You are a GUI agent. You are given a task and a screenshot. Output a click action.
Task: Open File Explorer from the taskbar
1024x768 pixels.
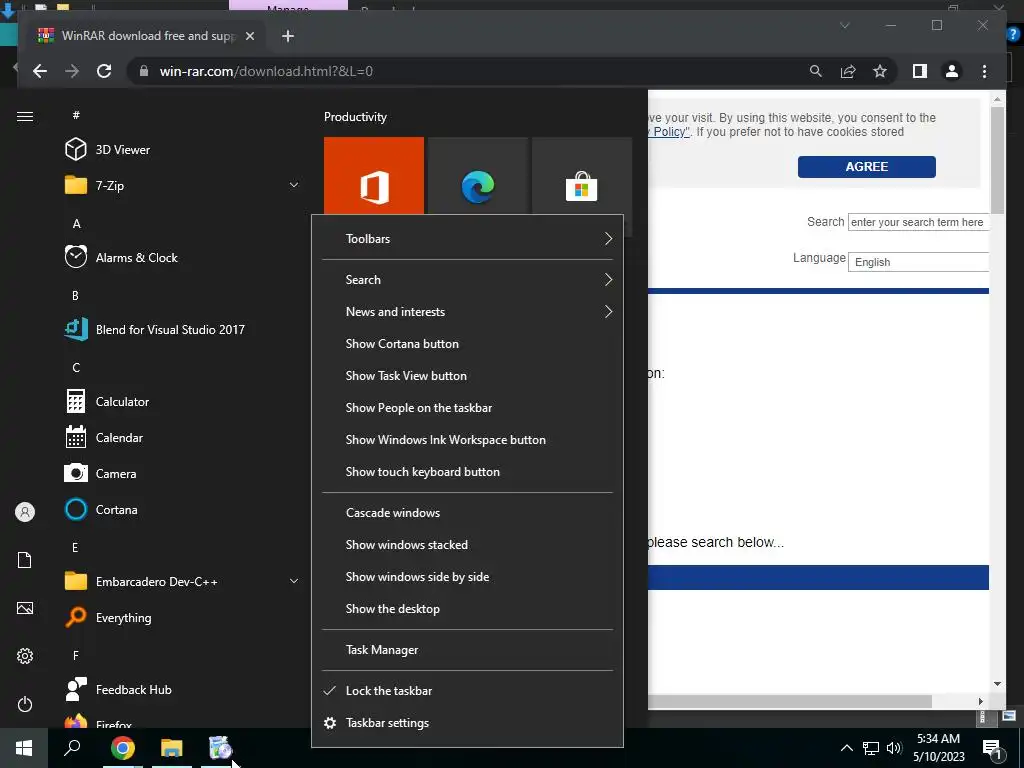click(x=172, y=748)
